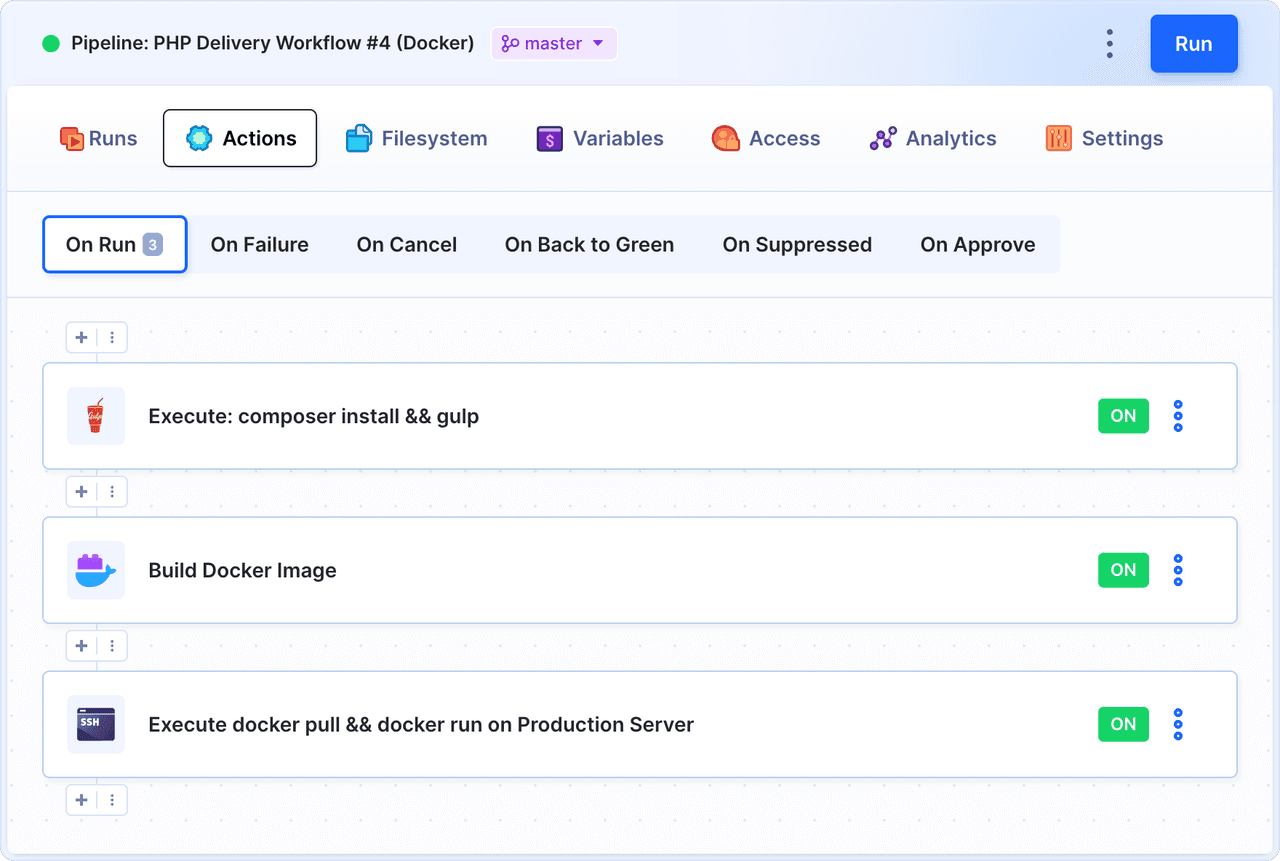Toggle ON switch for Build Docker Image

click(1123, 570)
